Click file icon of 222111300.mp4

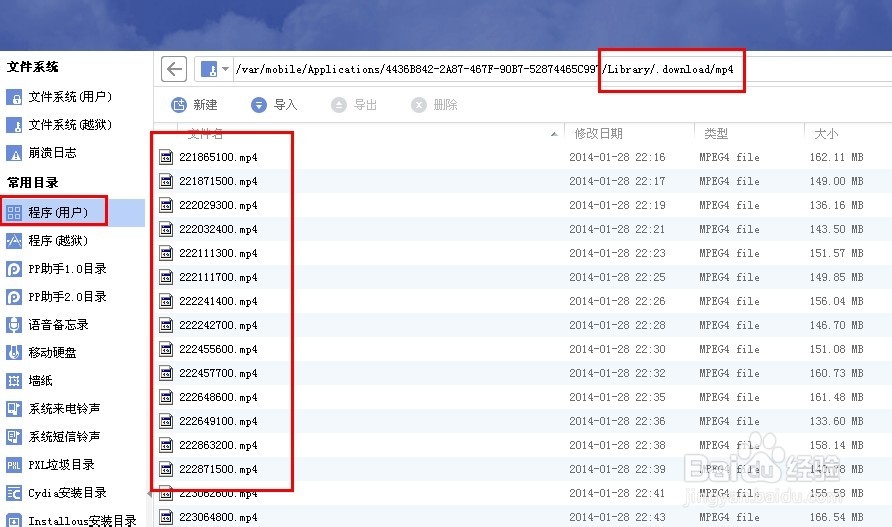pos(166,253)
